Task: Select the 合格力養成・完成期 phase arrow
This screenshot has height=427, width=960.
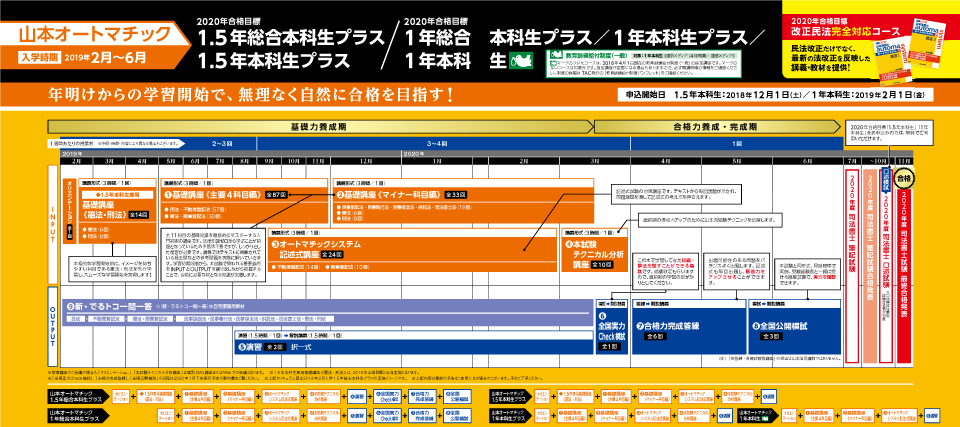Action: coord(718,127)
